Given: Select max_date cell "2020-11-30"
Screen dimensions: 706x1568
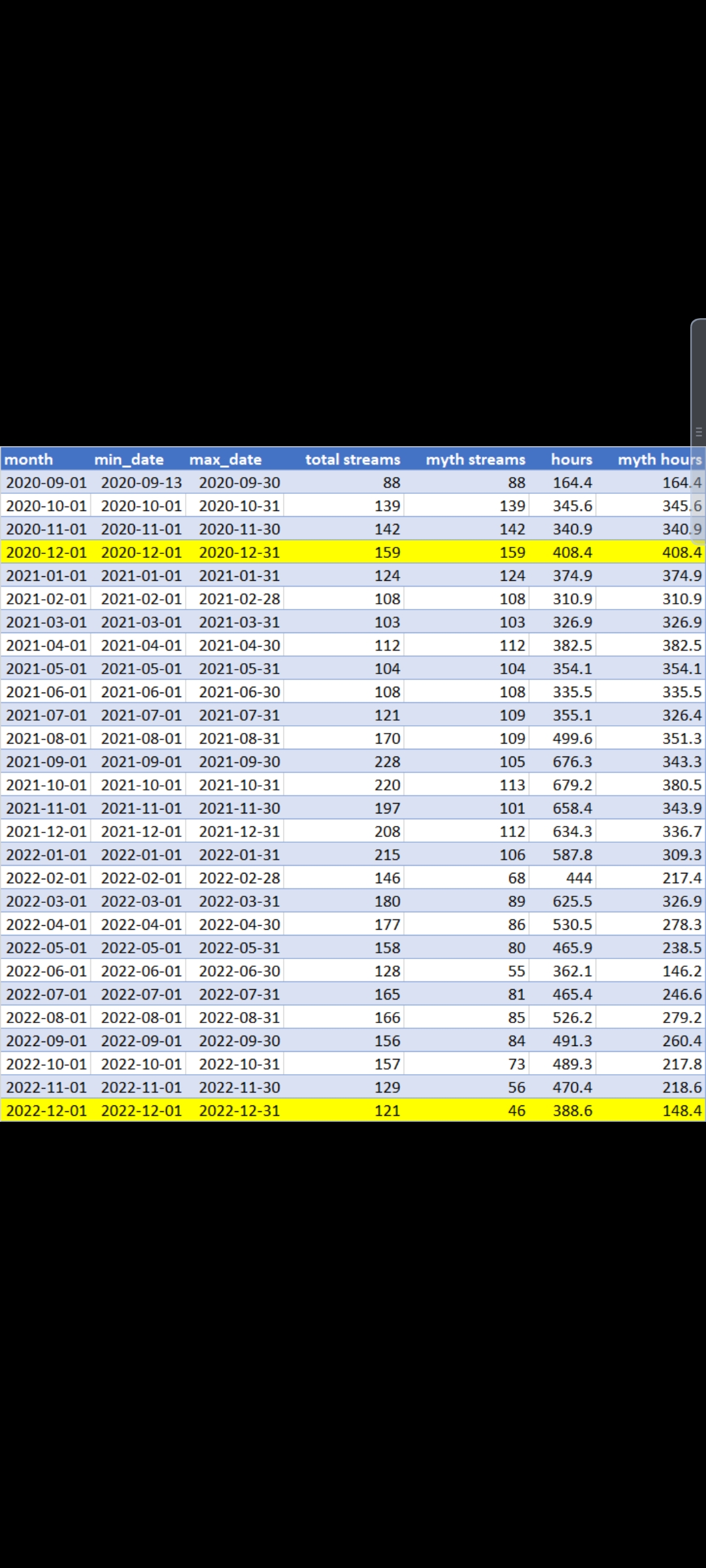Looking at the screenshot, I should pos(239,529).
